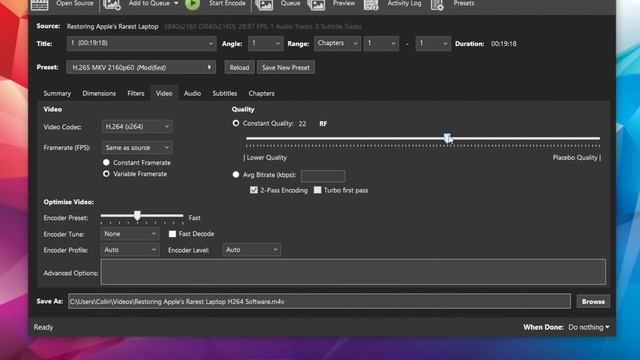Click the Encoder Preset slider handle
The height and width of the screenshot is (360, 640).
click(x=138, y=216)
